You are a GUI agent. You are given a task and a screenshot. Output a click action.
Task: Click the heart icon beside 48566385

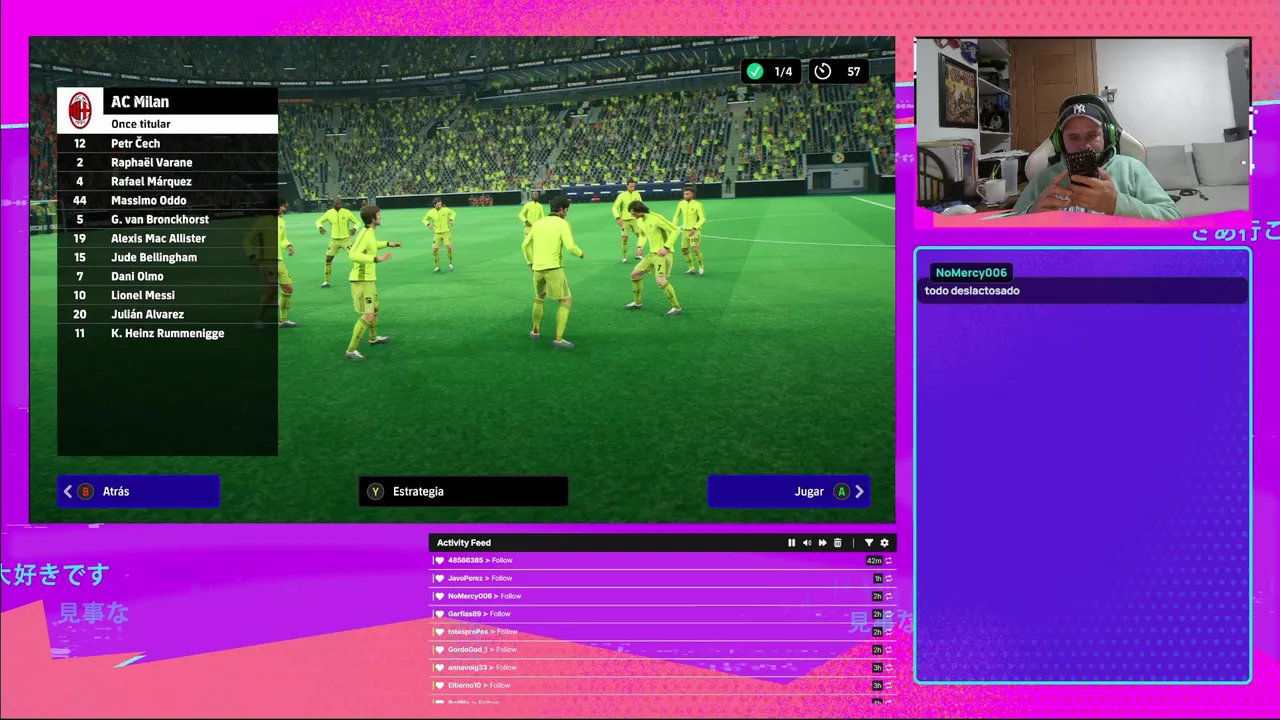tap(439, 561)
